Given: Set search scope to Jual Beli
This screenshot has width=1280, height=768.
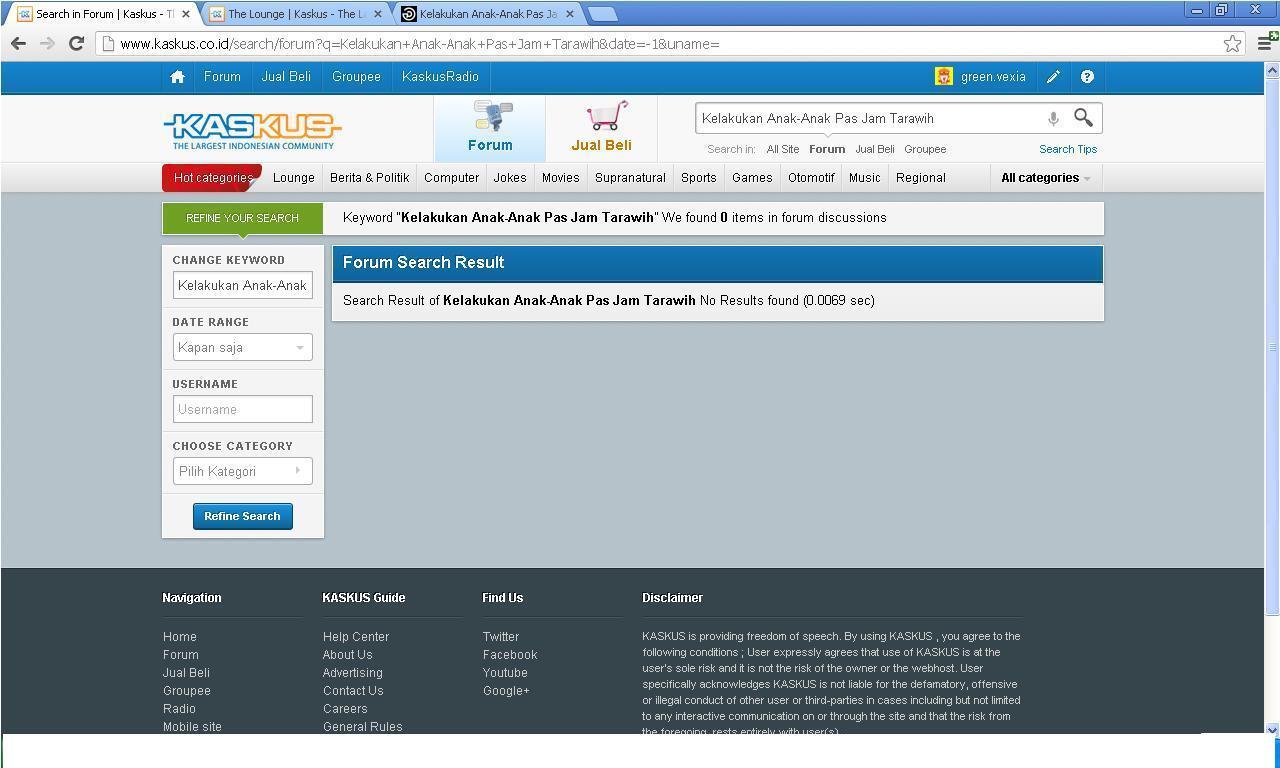Looking at the screenshot, I should click(874, 149).
